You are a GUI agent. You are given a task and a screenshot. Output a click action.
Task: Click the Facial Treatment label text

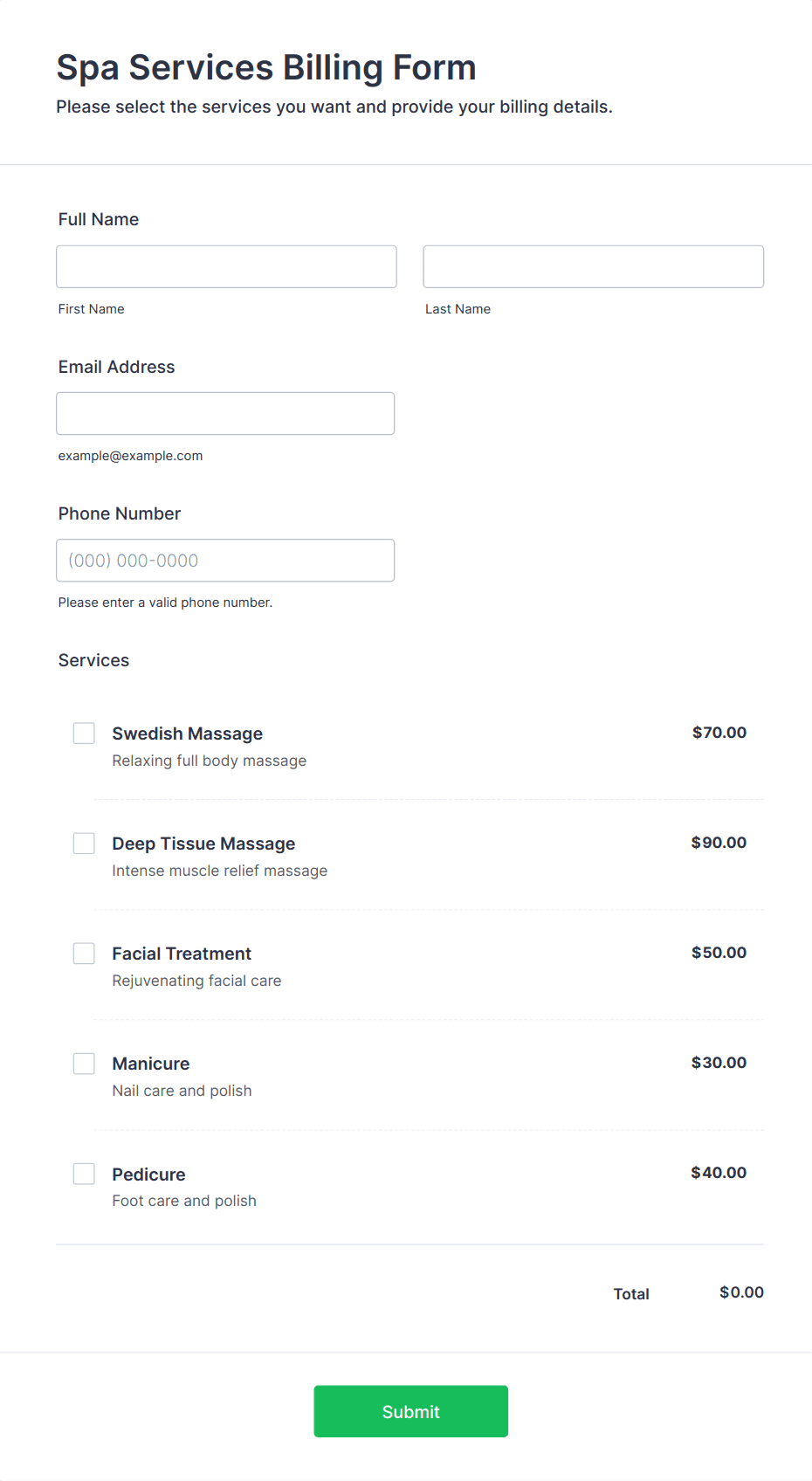coord(182,954)
